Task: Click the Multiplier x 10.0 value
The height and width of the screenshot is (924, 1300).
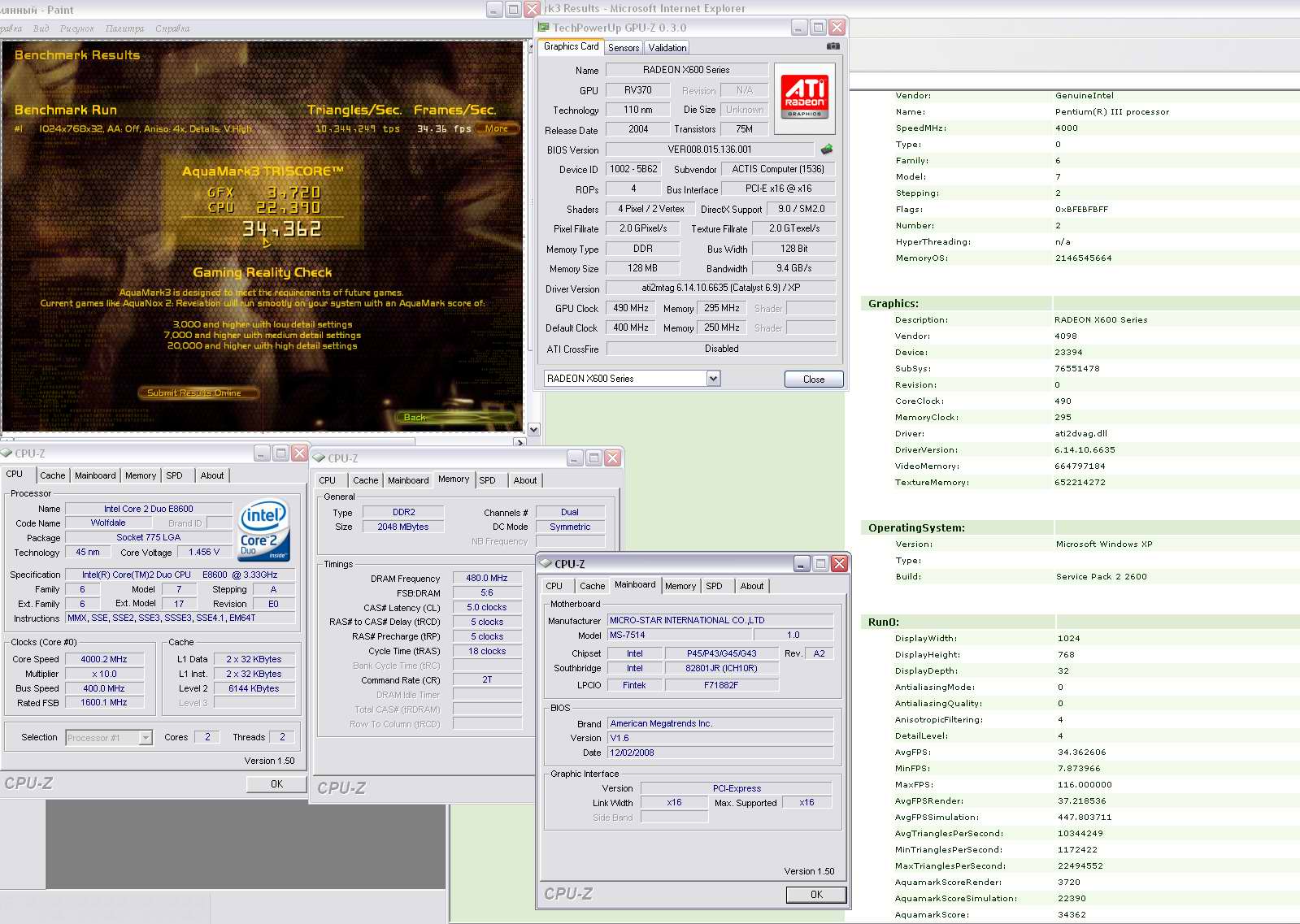Action: (104, 674)
